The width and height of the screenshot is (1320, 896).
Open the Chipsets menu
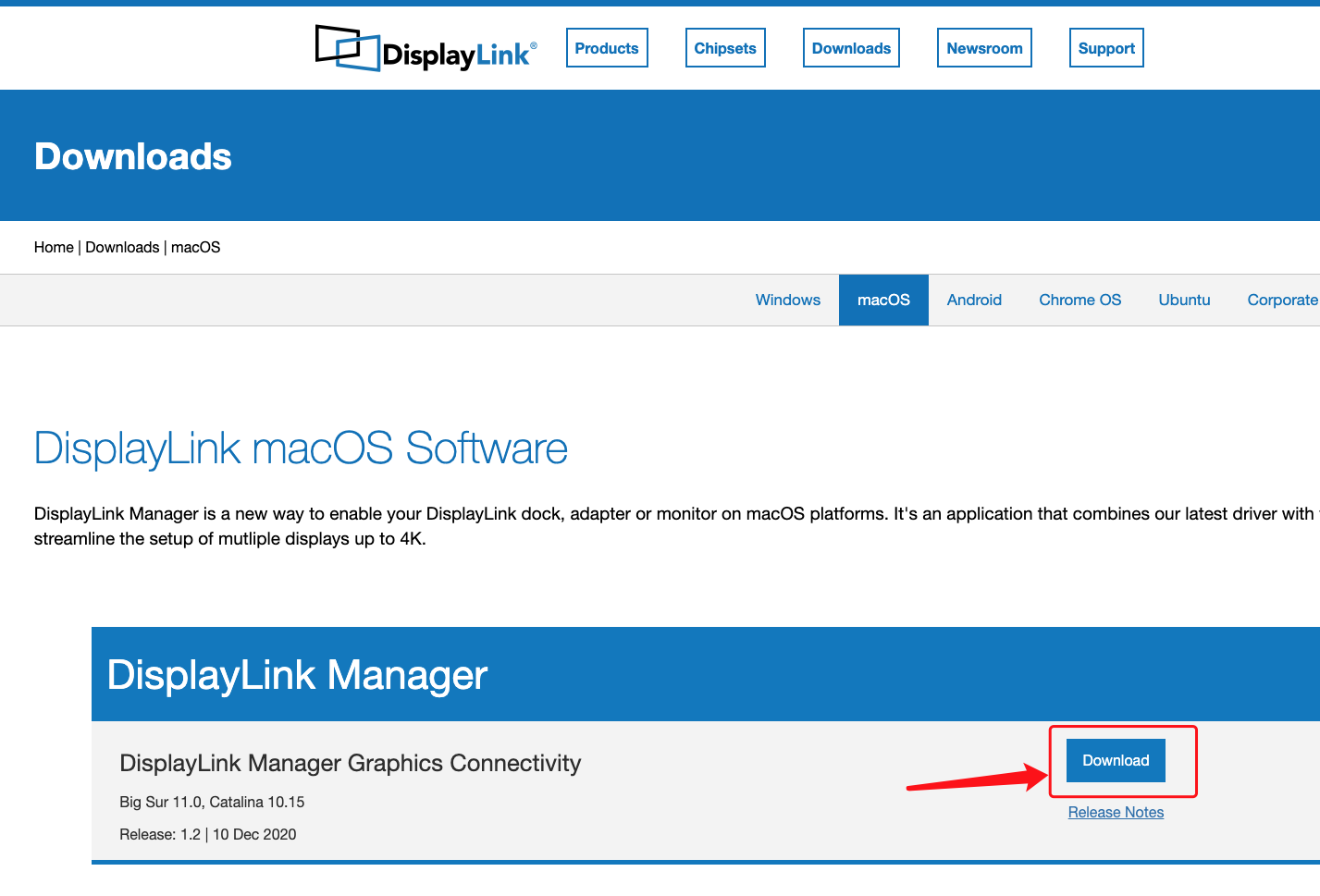(x=725, y=48)
